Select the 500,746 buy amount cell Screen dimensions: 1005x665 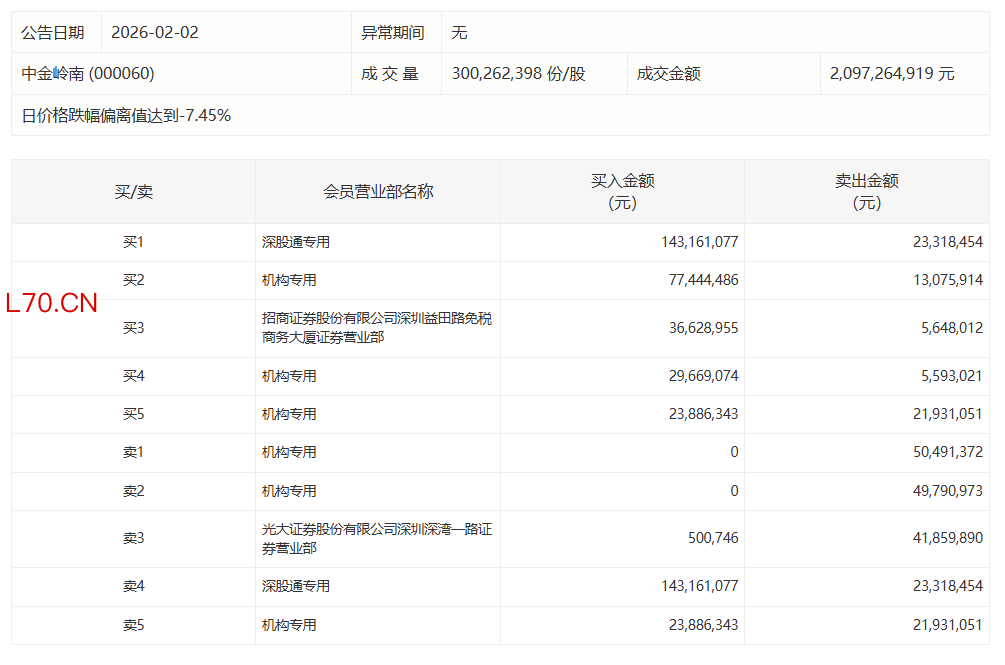point(713,538)
